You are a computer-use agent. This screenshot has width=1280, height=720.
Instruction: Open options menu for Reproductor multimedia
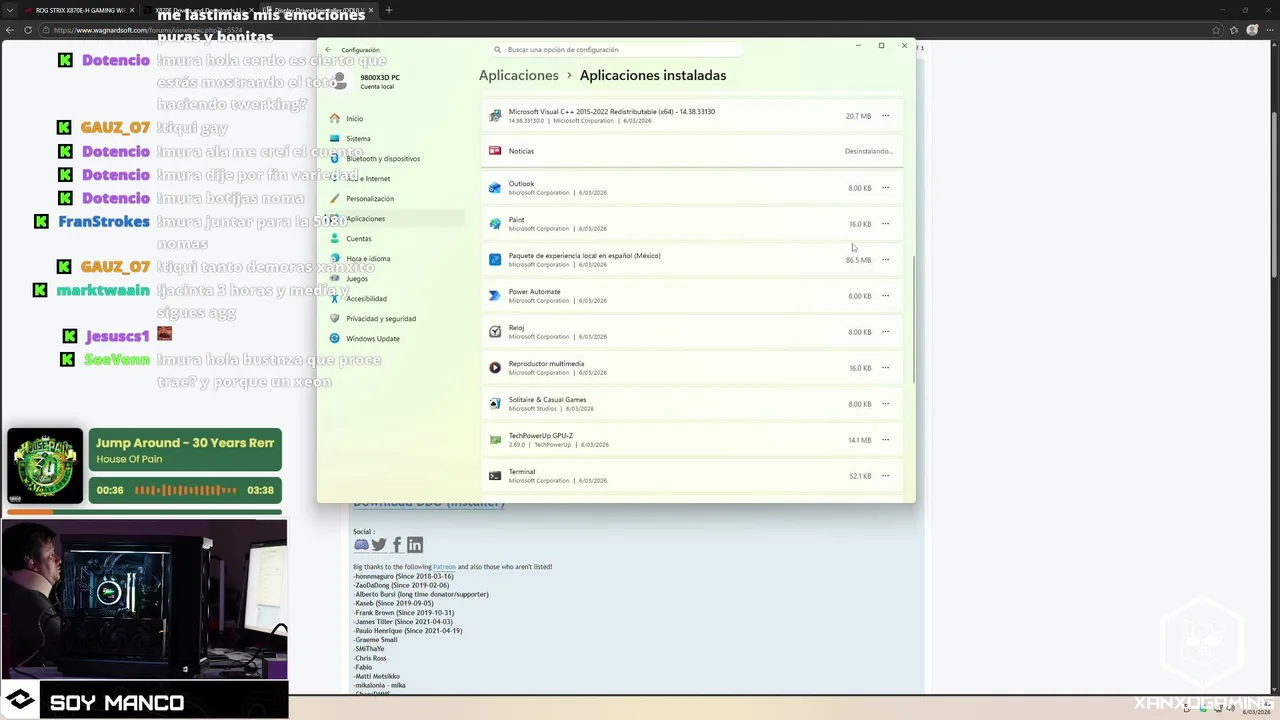(x=885, y=368)
